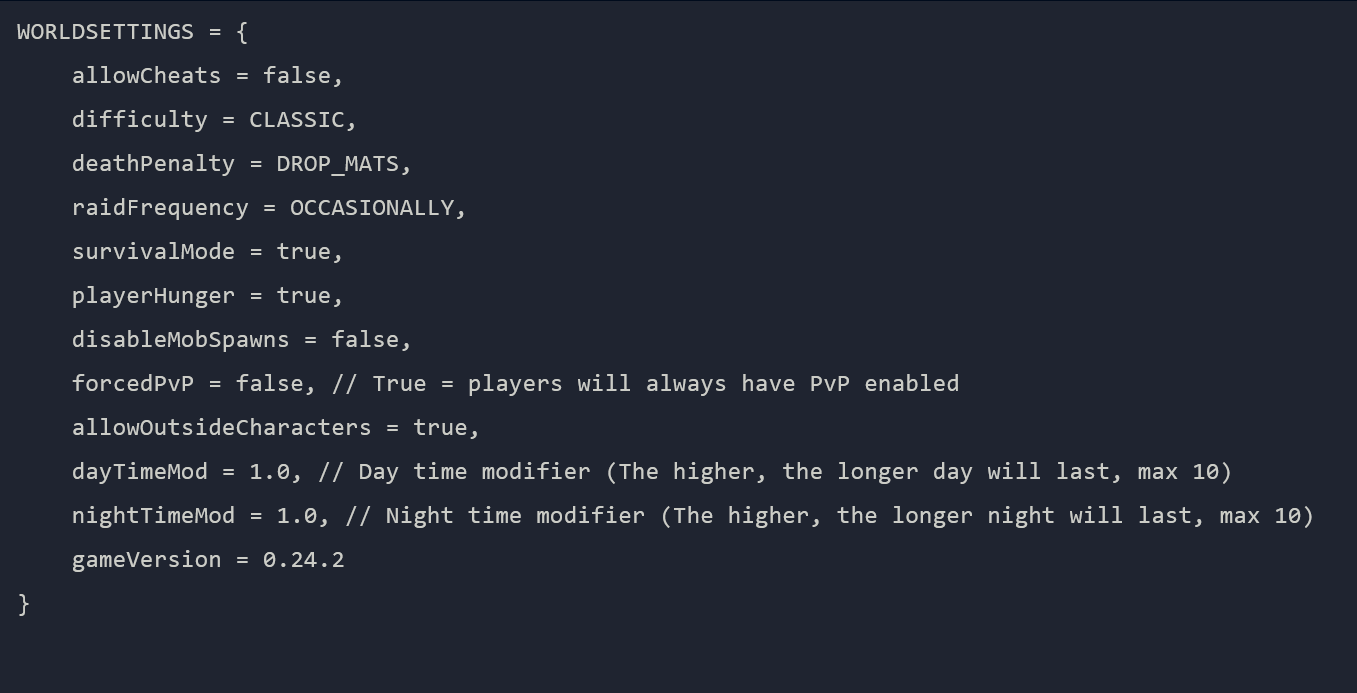The height and width of the screenshot is (693, 1357).
Task: Click the deathPenalty setting name
Action: tap(153, 164)
